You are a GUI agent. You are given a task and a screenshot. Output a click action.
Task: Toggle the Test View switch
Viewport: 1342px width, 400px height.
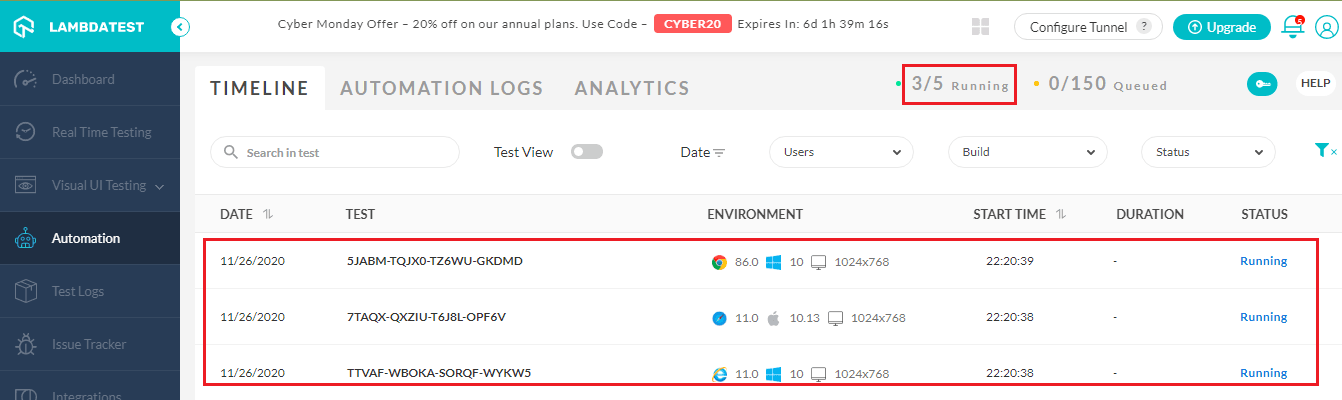[587, 152]
